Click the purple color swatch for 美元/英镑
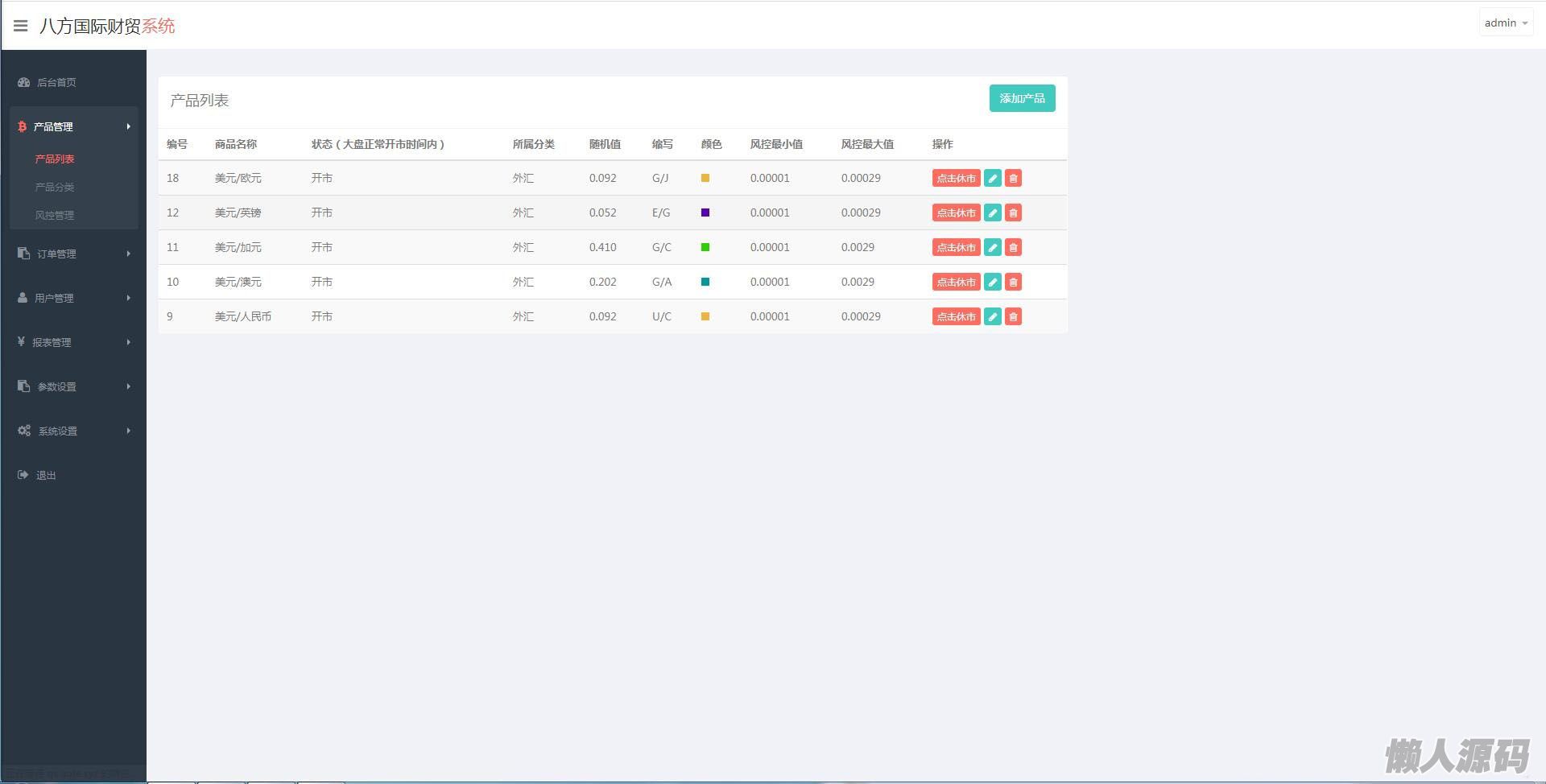Viewport: 1546px width, 784px height. pos(705,213)
